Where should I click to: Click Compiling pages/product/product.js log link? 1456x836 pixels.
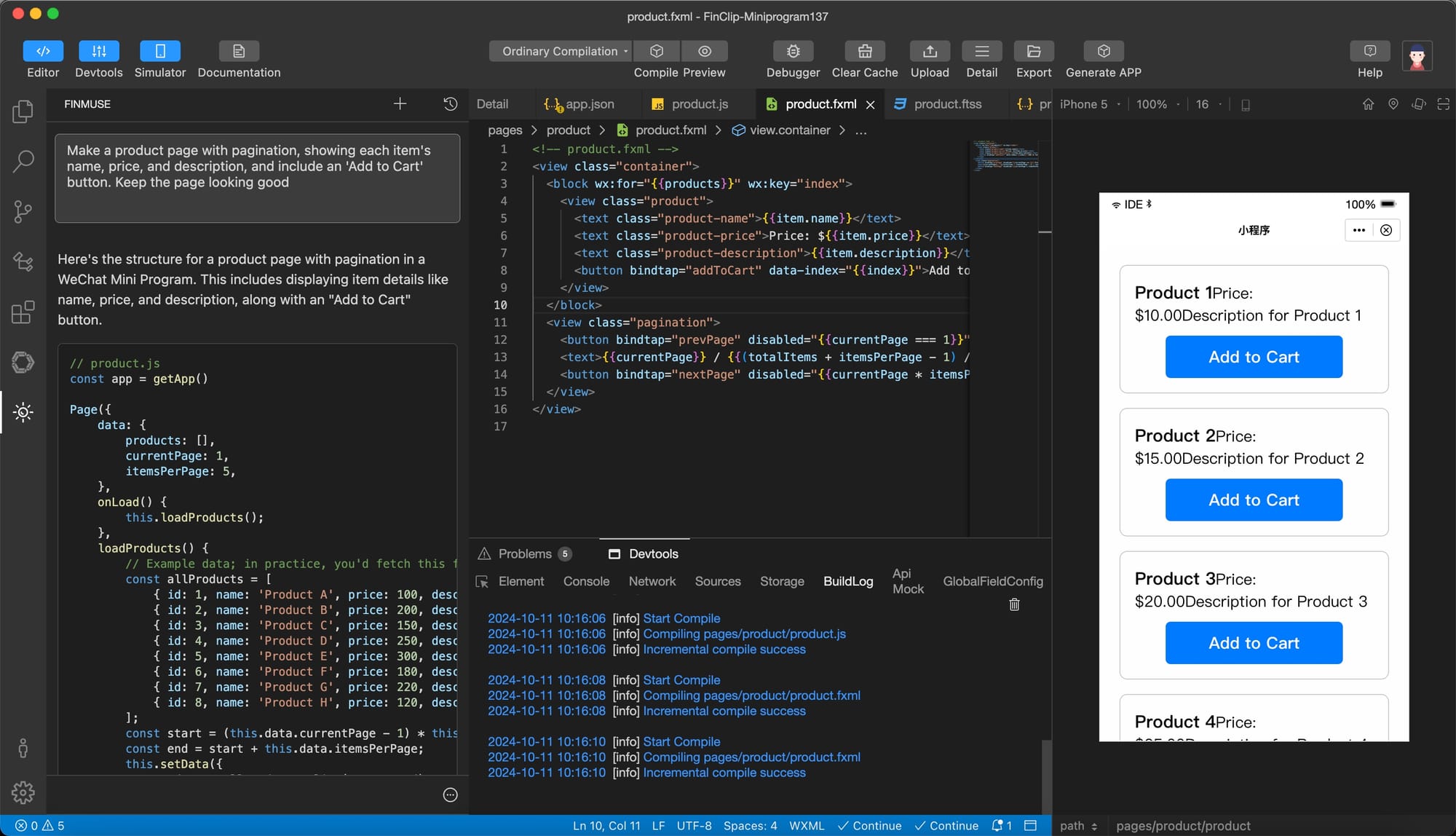click(x=744, y=634)
